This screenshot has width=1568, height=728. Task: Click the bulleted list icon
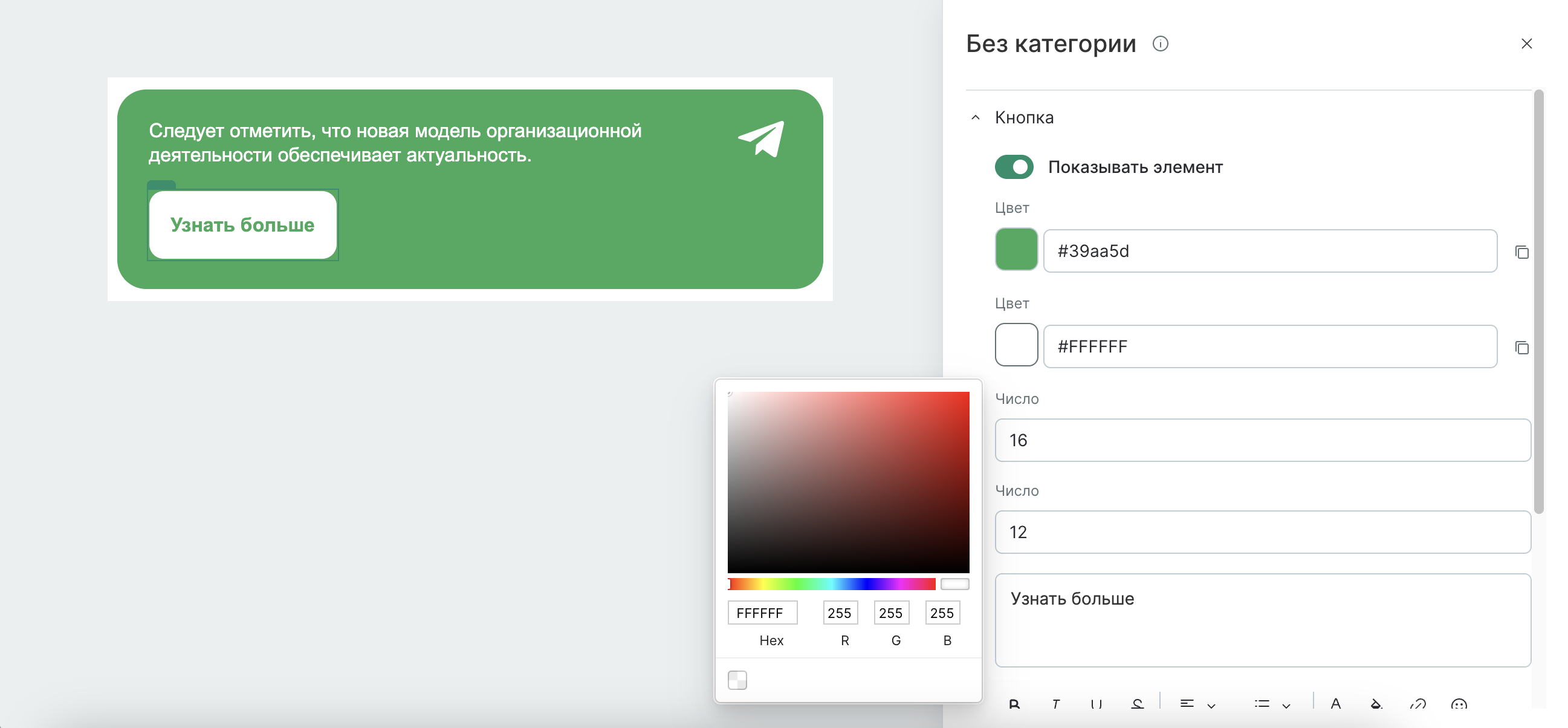tap(1262, 704)
